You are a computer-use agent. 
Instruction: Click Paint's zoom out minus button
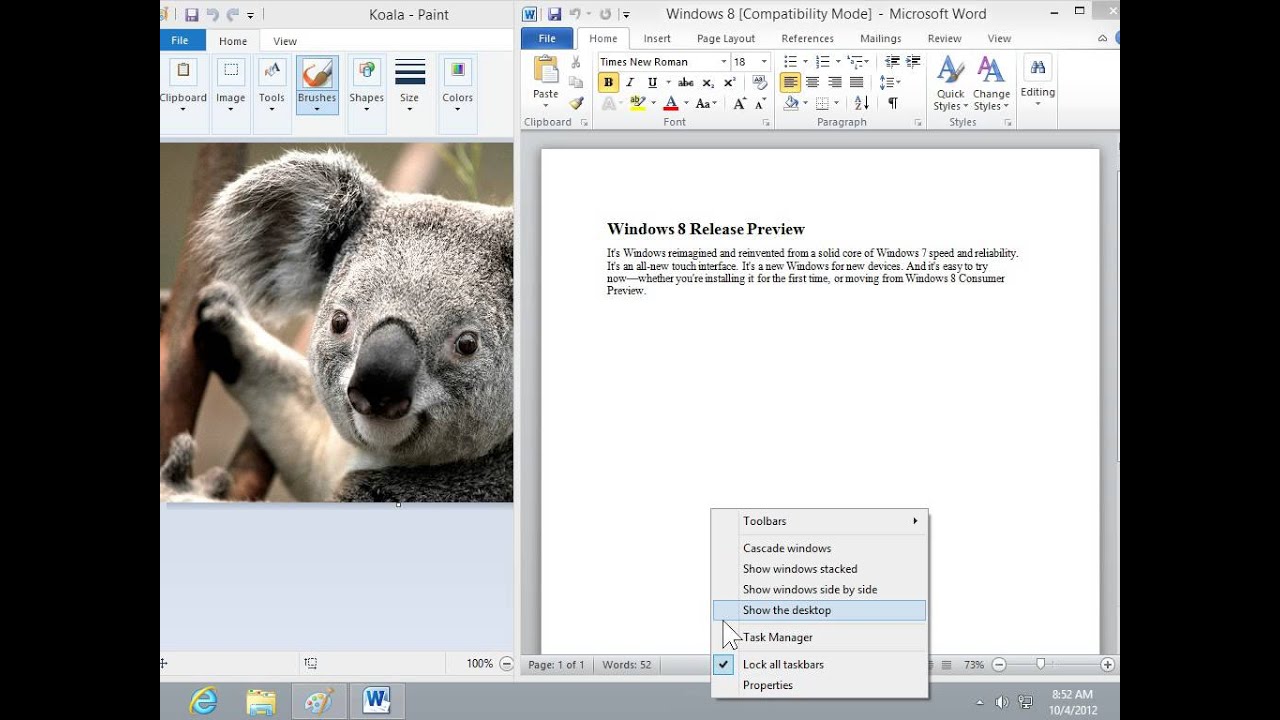(507, 664)
